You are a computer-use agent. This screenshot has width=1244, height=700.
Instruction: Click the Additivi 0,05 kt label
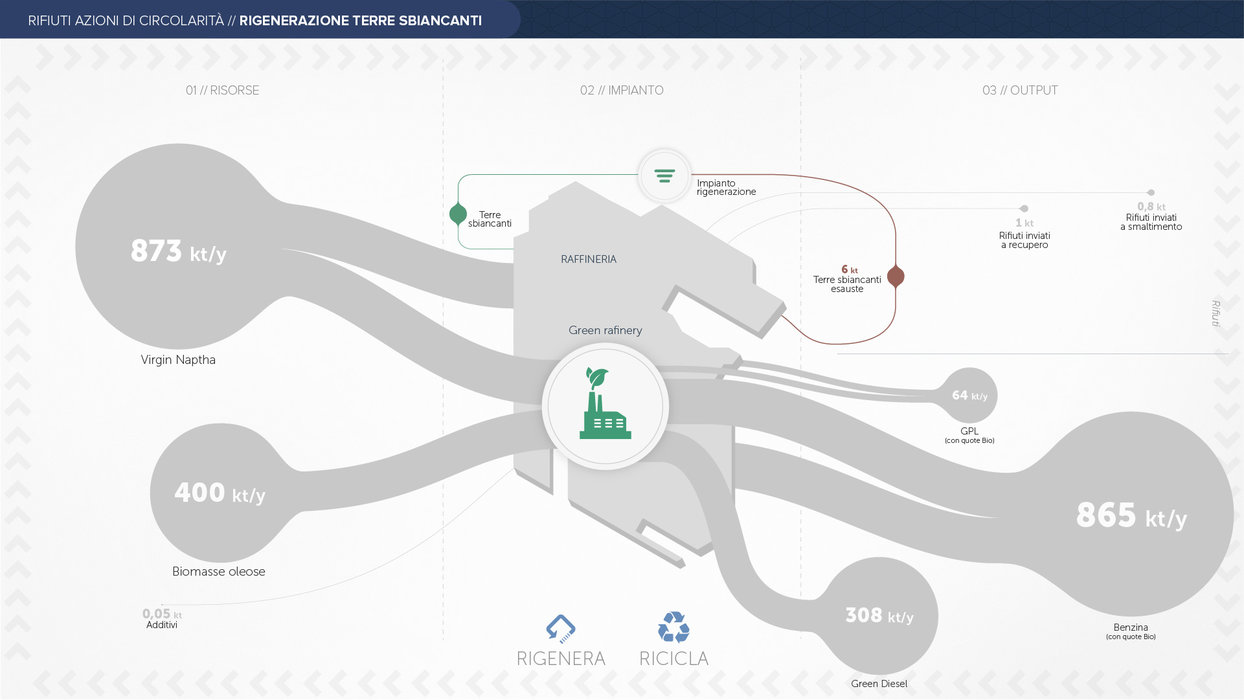[x=162, y=619]
